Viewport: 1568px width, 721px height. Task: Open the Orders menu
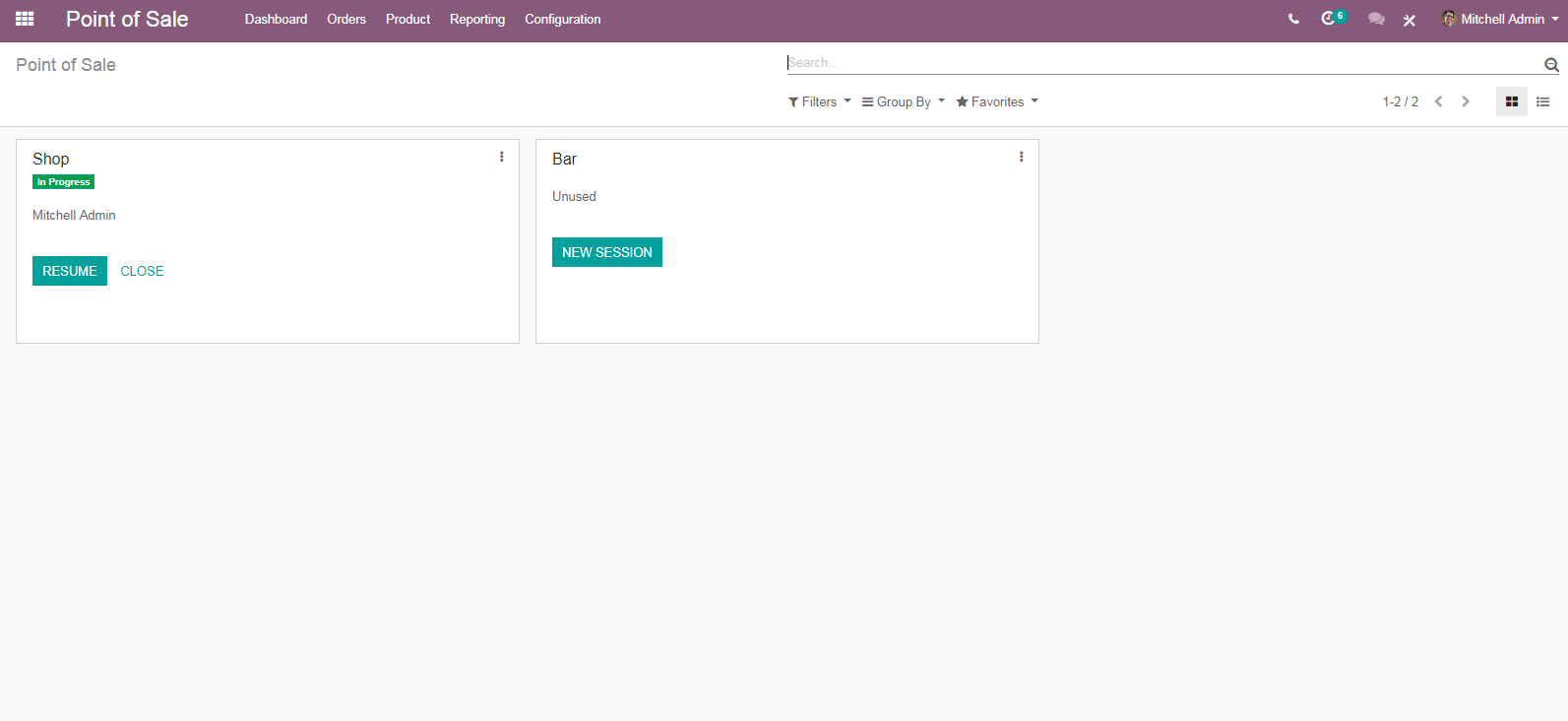(346, 19)
